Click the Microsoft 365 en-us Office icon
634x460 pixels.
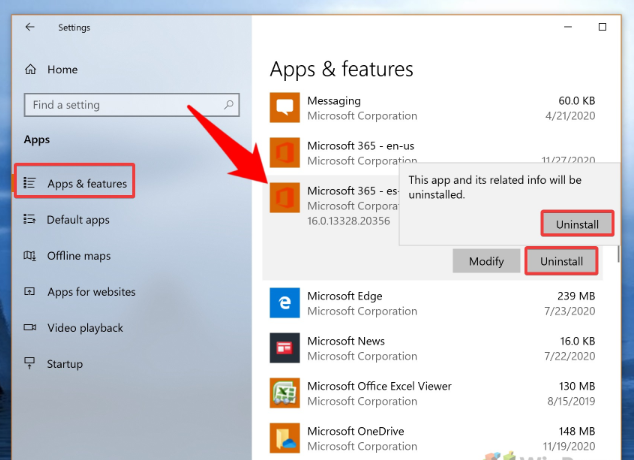point(285,153)
